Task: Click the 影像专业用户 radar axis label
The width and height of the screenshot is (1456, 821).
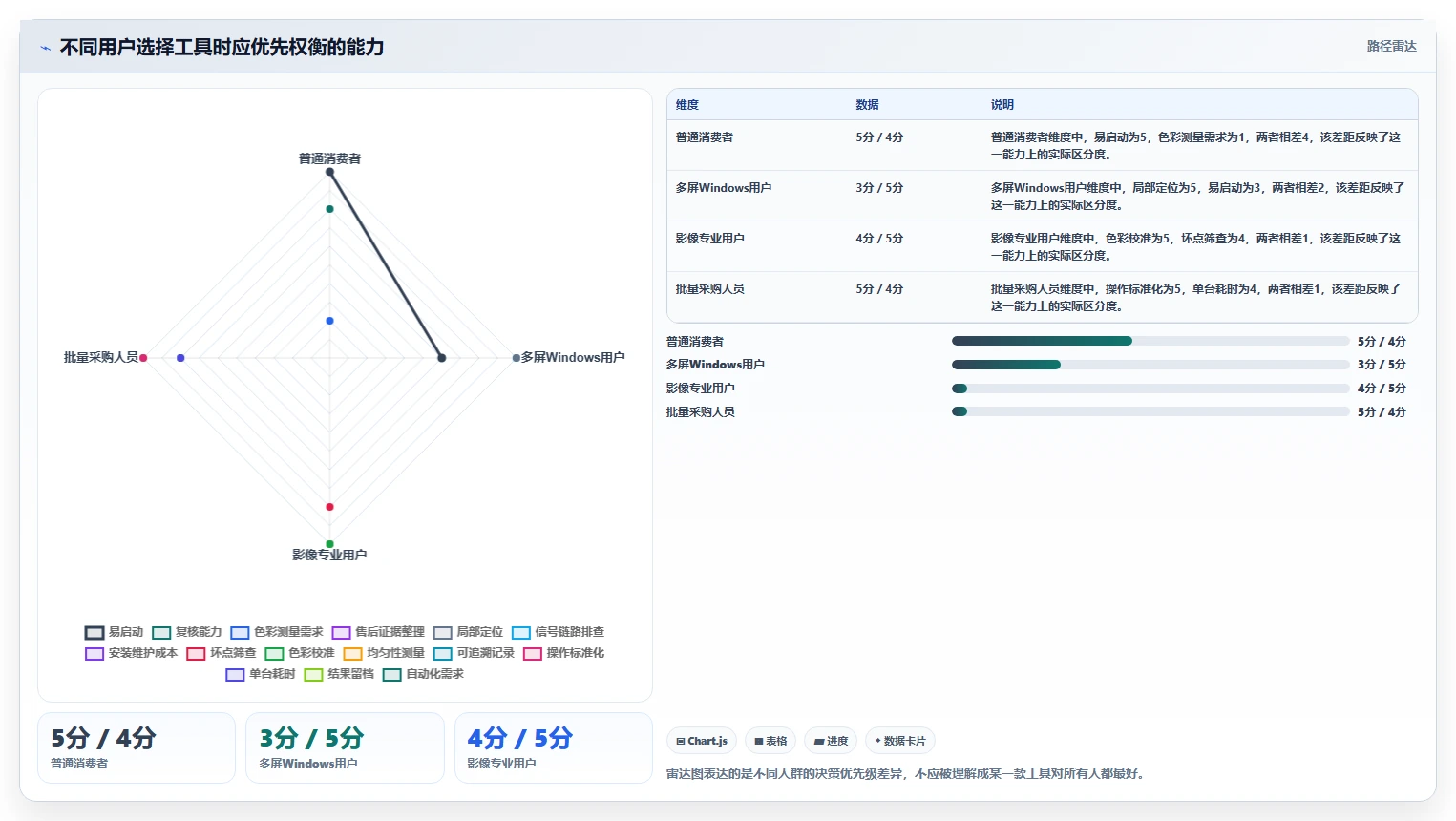Action: click(329, 555)
